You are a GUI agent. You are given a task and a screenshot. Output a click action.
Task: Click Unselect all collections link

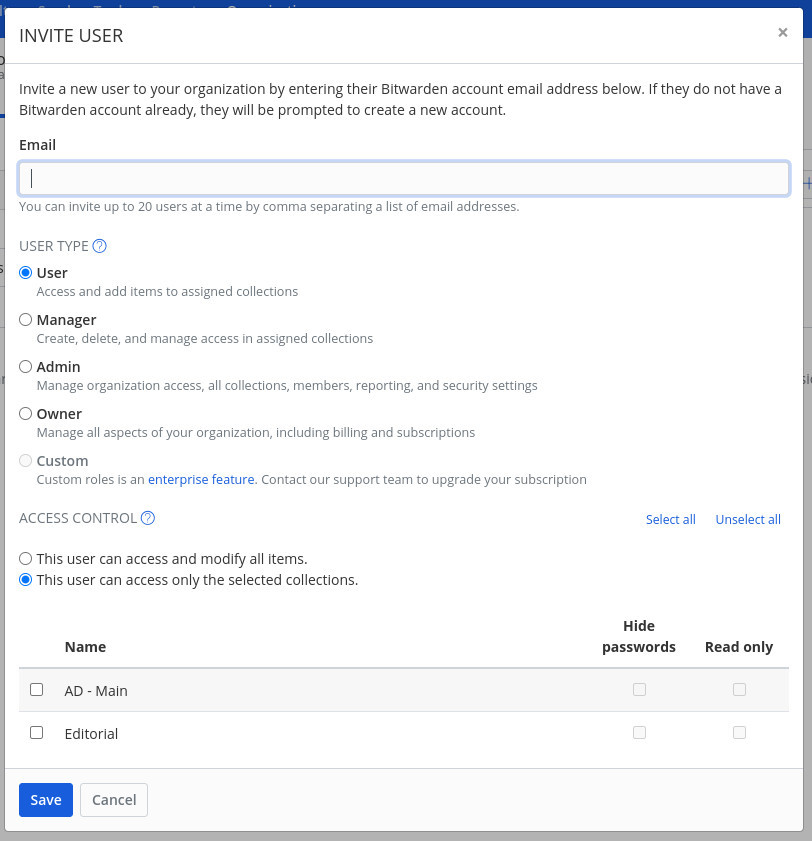748,520
